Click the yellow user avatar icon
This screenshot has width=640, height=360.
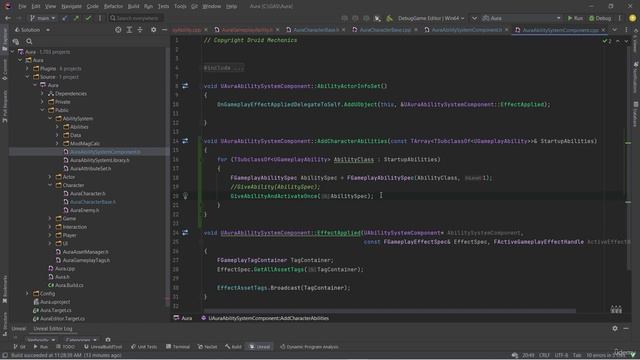[632, 18]
